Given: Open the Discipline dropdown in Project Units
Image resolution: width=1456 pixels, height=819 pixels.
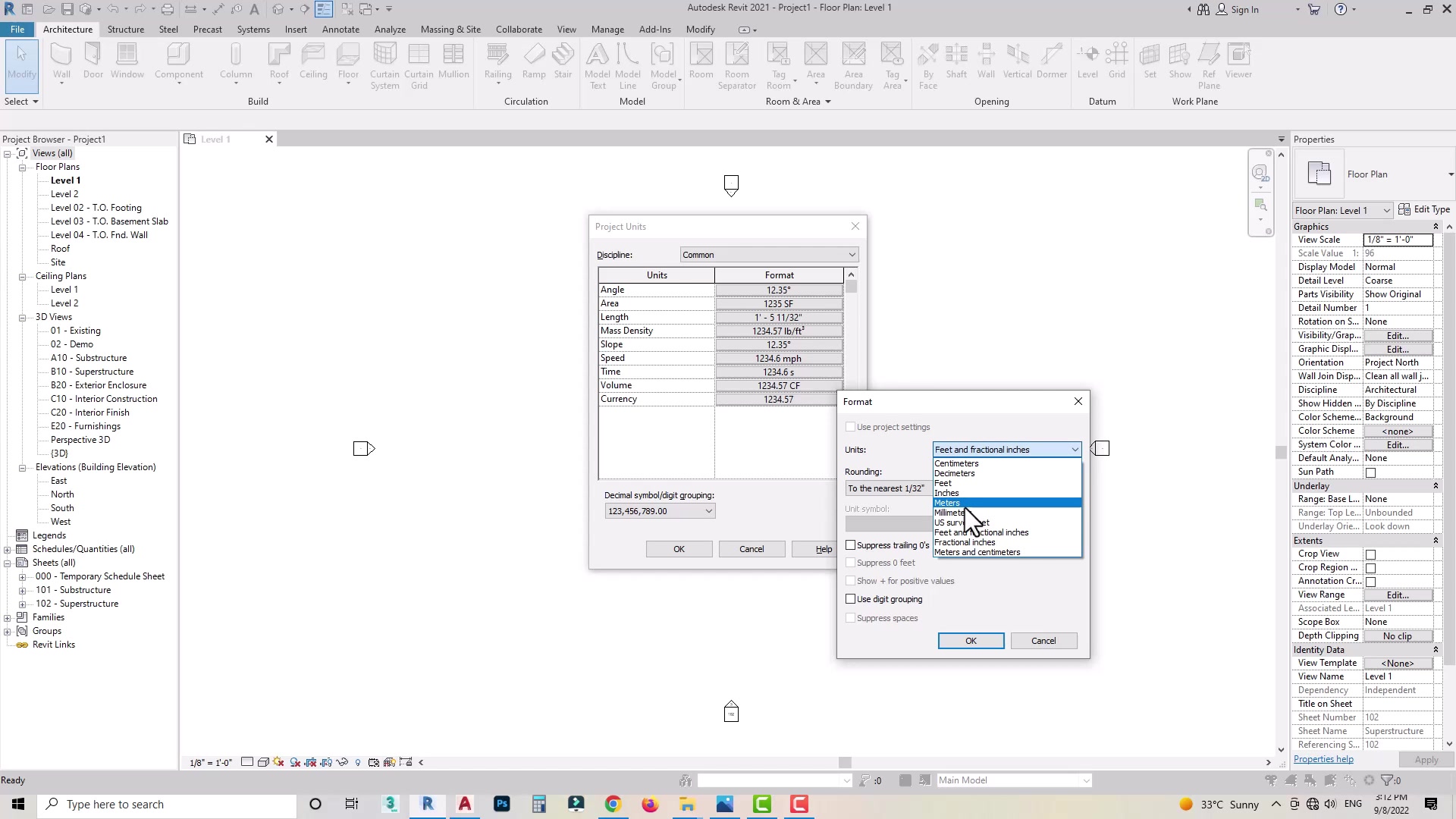Looking at the screenshot, I should point(769,255).
